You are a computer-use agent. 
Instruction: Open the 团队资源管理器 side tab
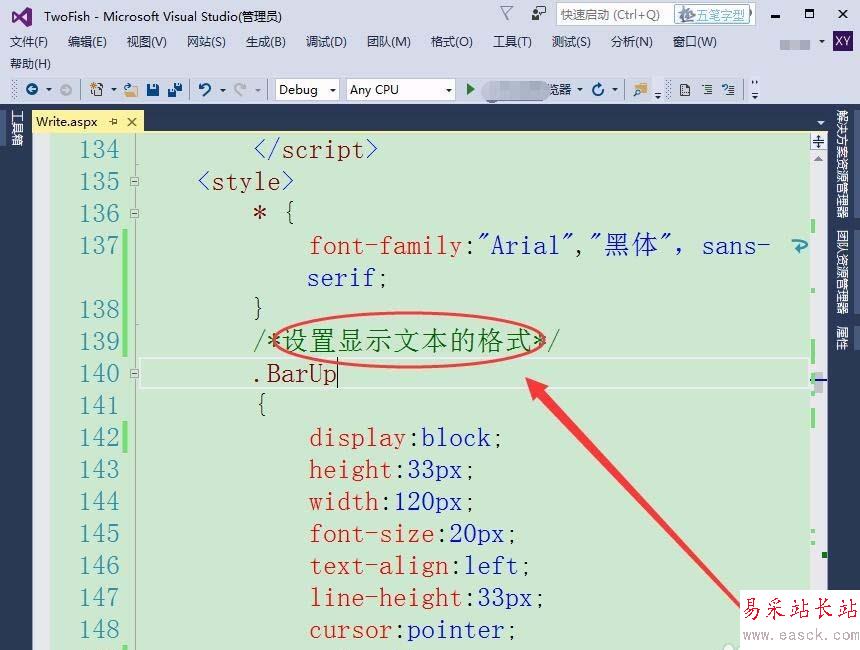[x=842, y=272]
